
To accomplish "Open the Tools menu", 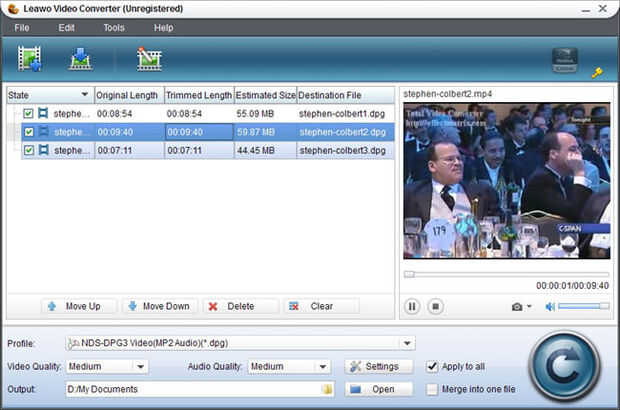I will (x=114, y=28).
